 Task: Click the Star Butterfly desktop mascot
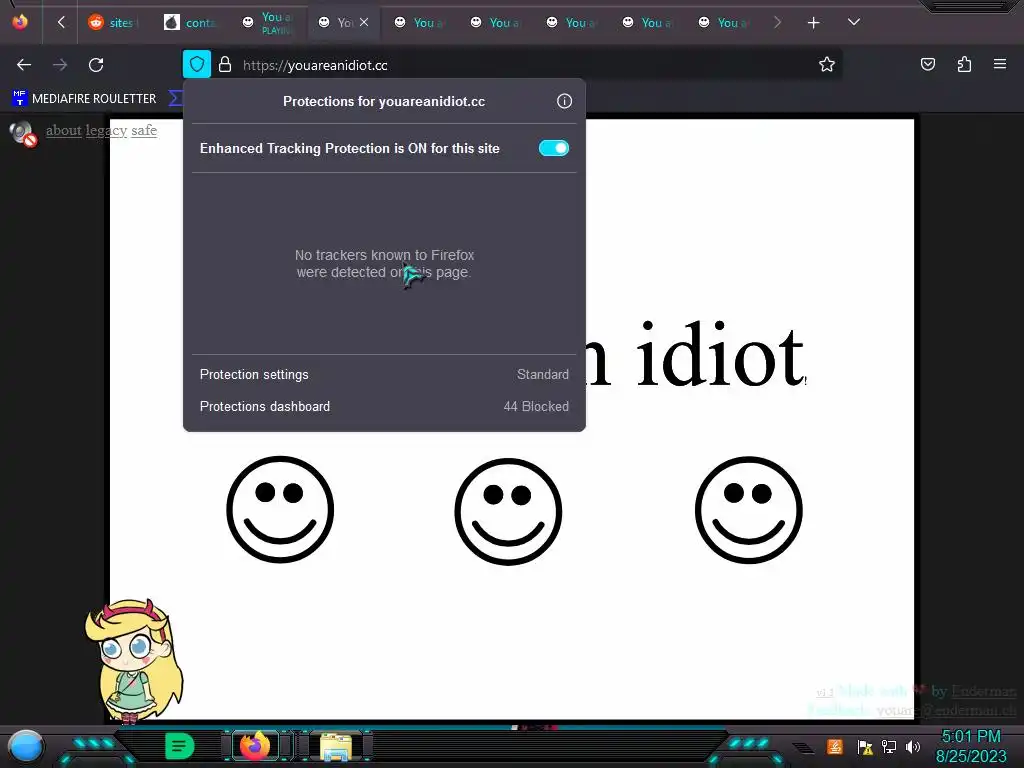[134, 660]
